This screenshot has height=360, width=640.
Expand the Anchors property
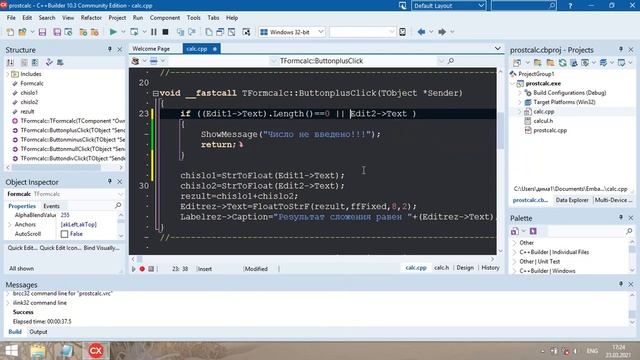pyautogui.click(x=10, y=224)
